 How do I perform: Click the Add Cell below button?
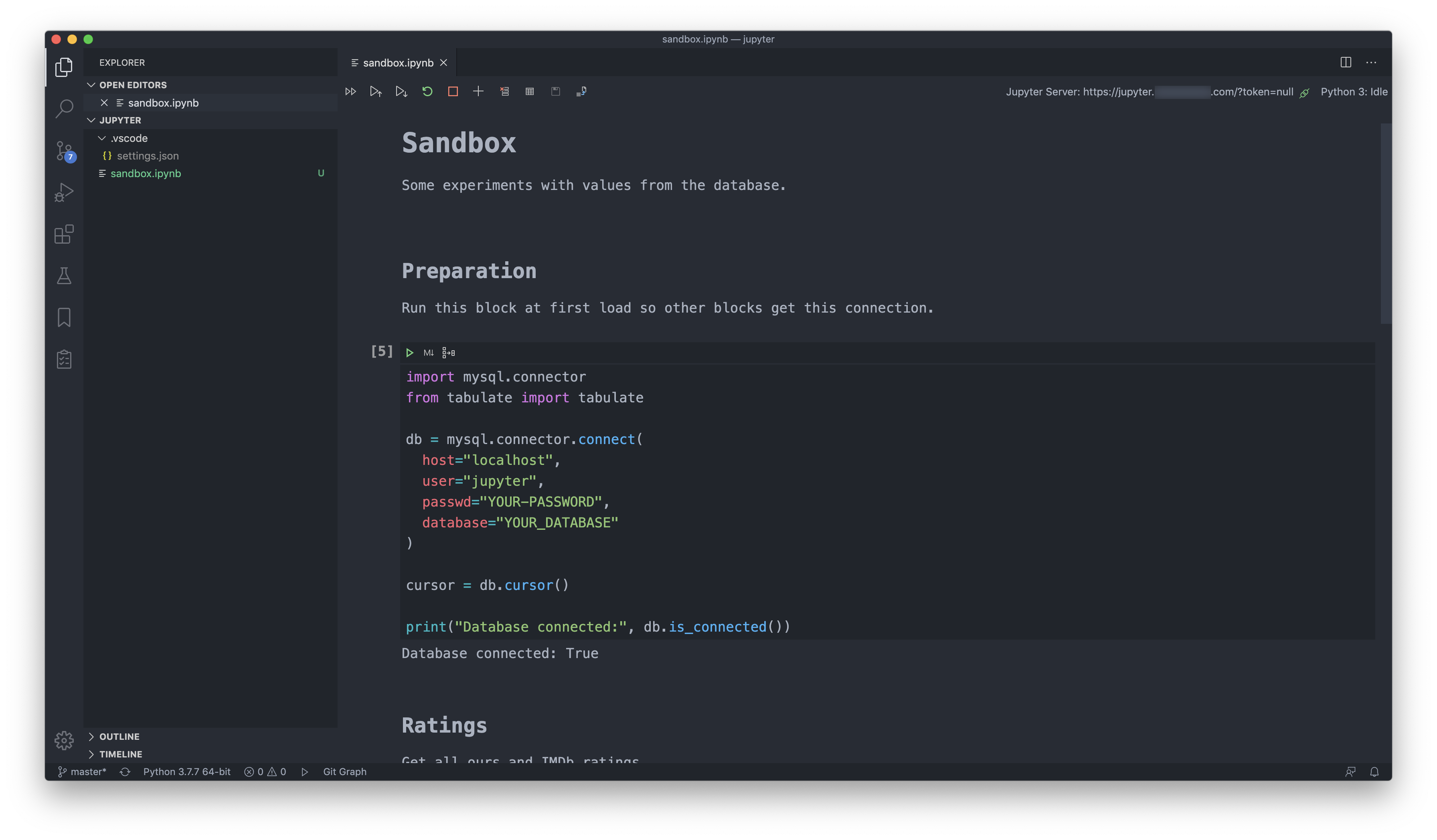pos(478,91)
